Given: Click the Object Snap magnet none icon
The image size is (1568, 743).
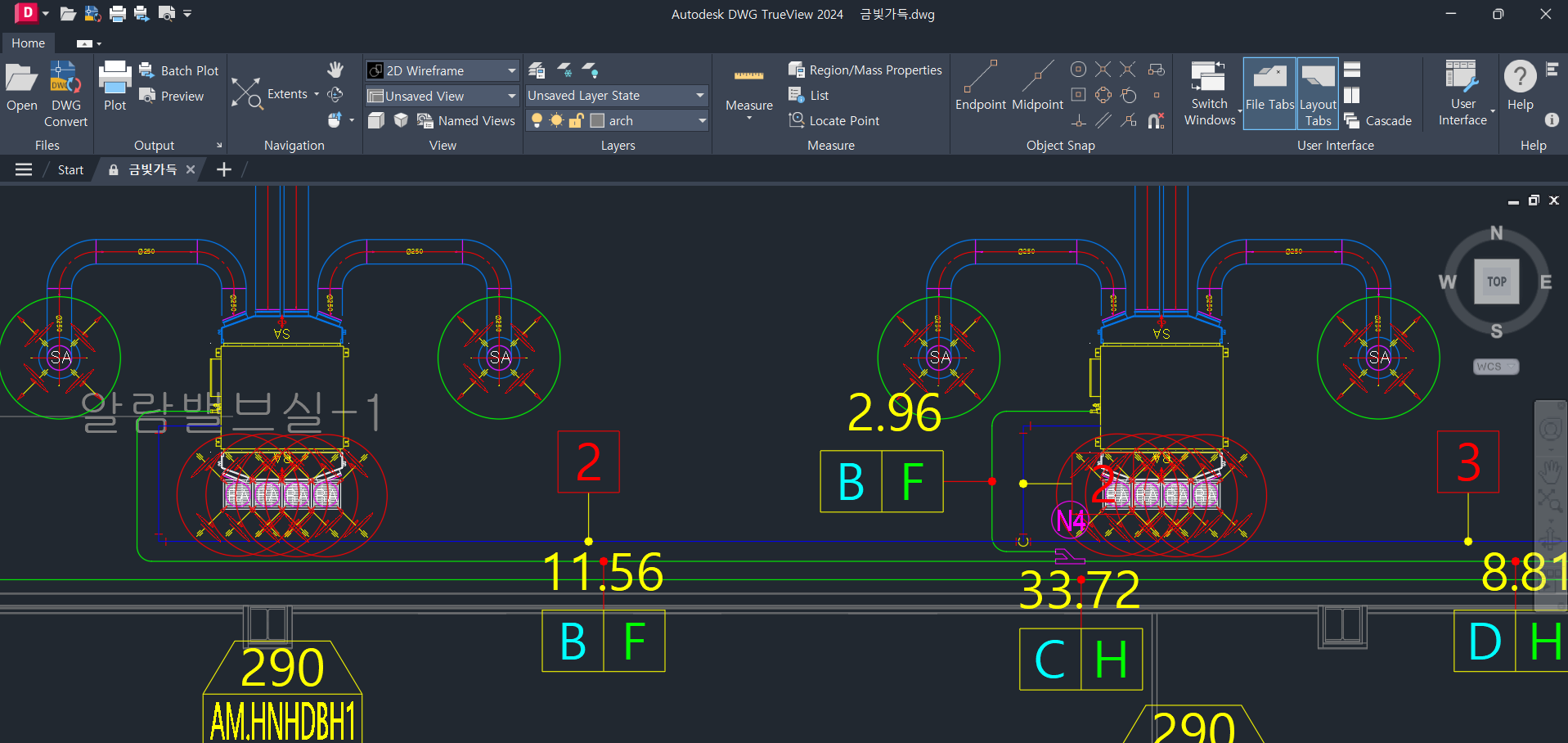Looking at the screenshot, I should pos(1156,121).
